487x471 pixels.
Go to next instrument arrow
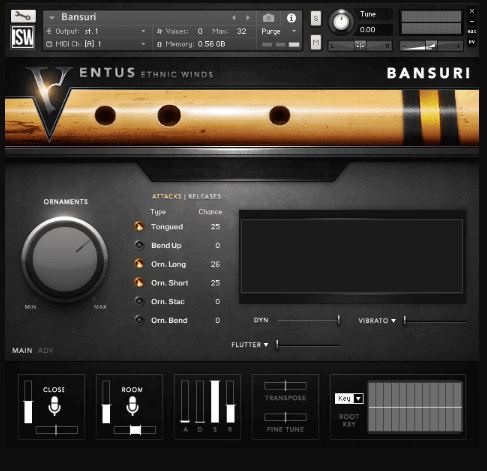tap(248, 18)
